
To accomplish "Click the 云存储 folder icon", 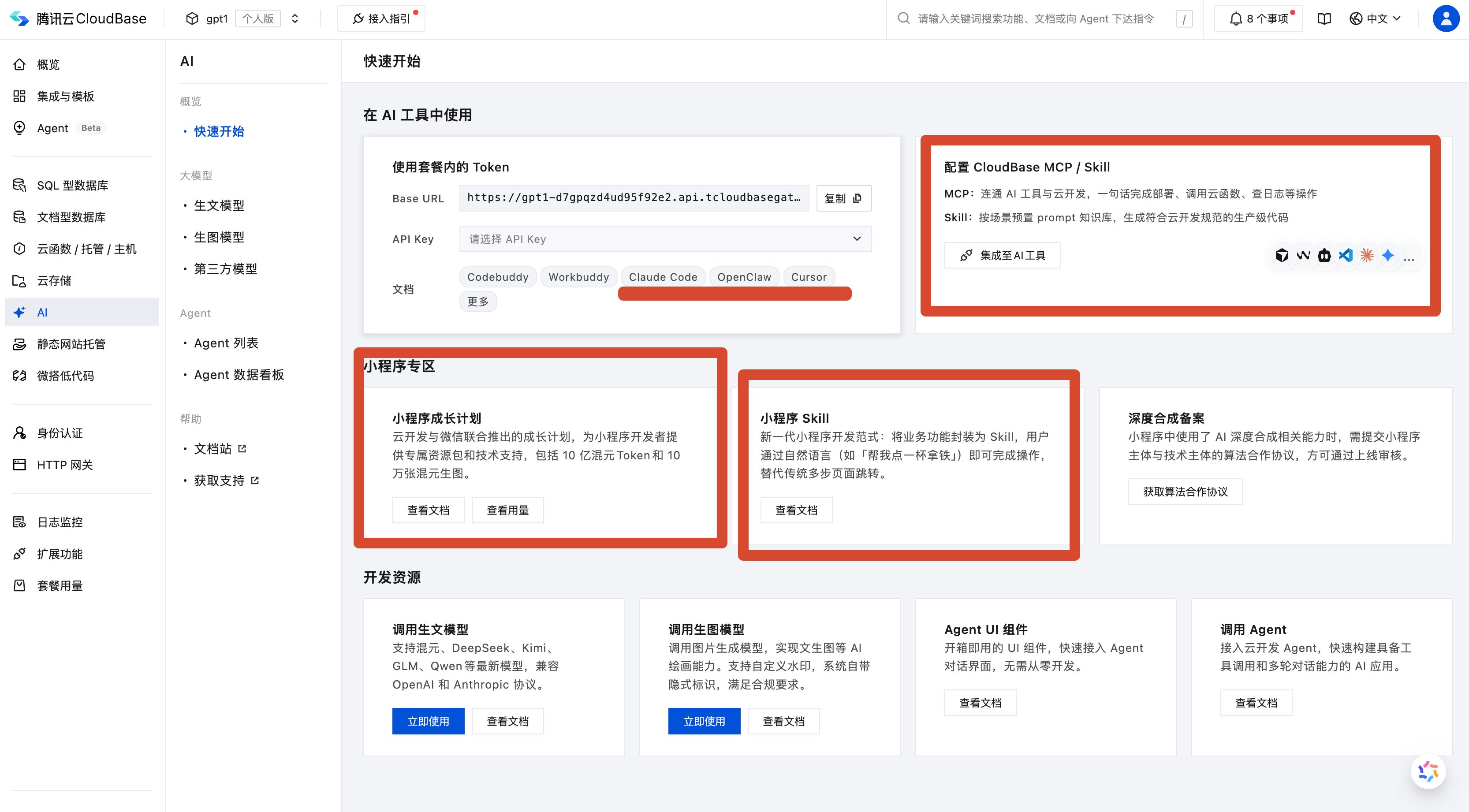I will coord(19,280).
